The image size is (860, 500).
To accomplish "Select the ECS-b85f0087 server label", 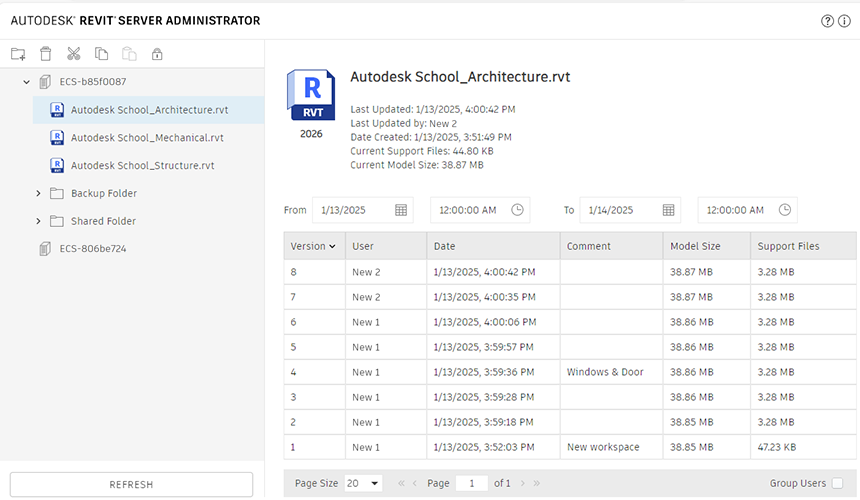I will (93, 82).
